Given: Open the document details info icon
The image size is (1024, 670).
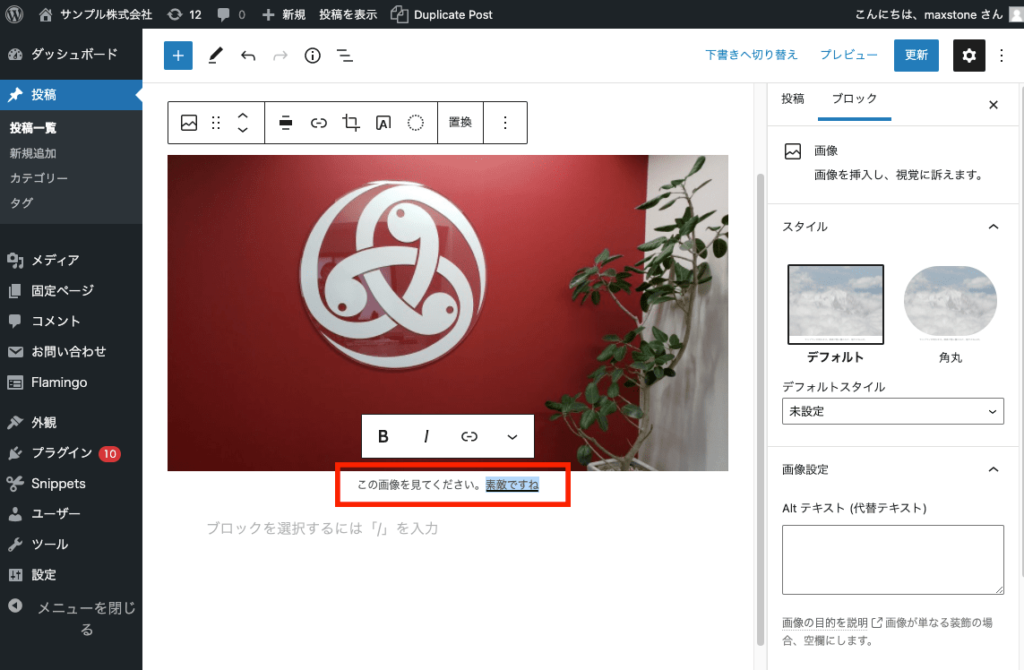Looking at the screenshot, I should 312,56.
